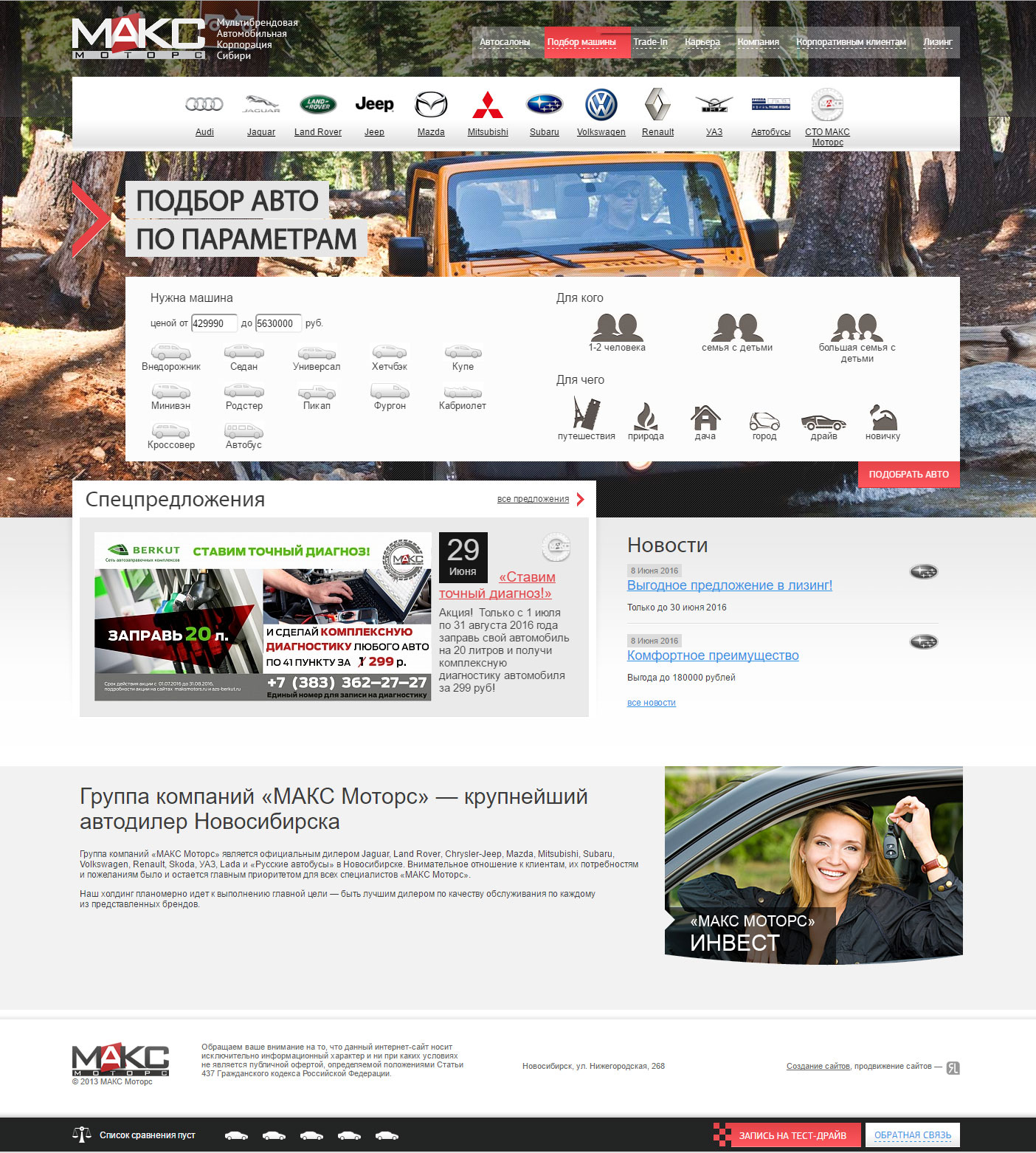Open the Jeep brand logo
The width and height of the screenshot is (1036, 1153).
(374, 105)
